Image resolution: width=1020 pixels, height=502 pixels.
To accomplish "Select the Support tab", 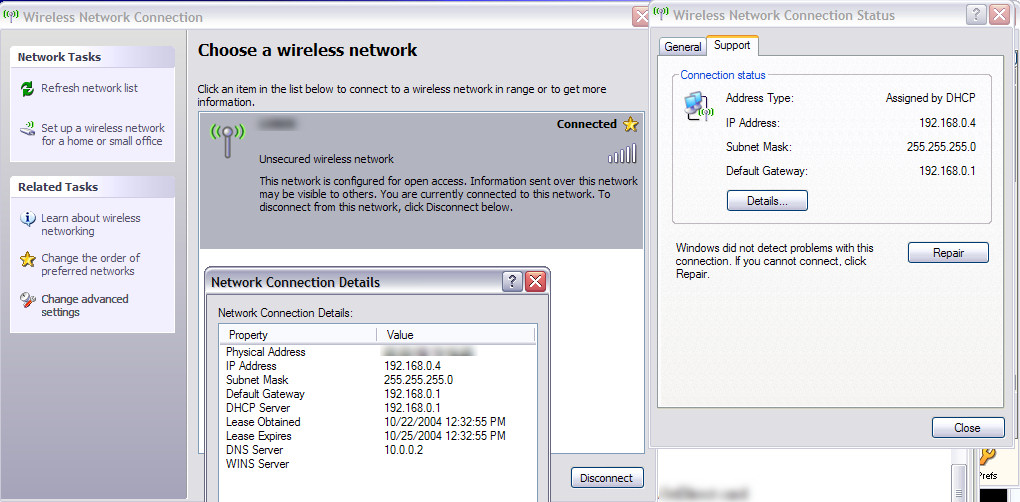I will point(732,46).
